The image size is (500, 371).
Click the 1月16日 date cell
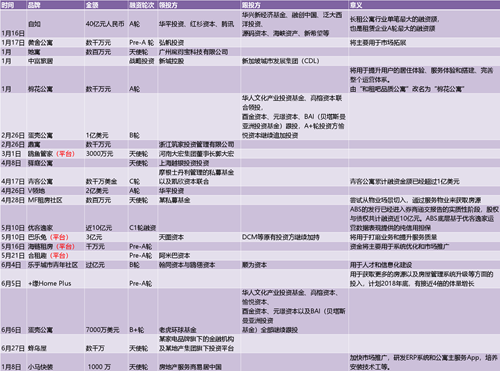click(x=13, y=24)
